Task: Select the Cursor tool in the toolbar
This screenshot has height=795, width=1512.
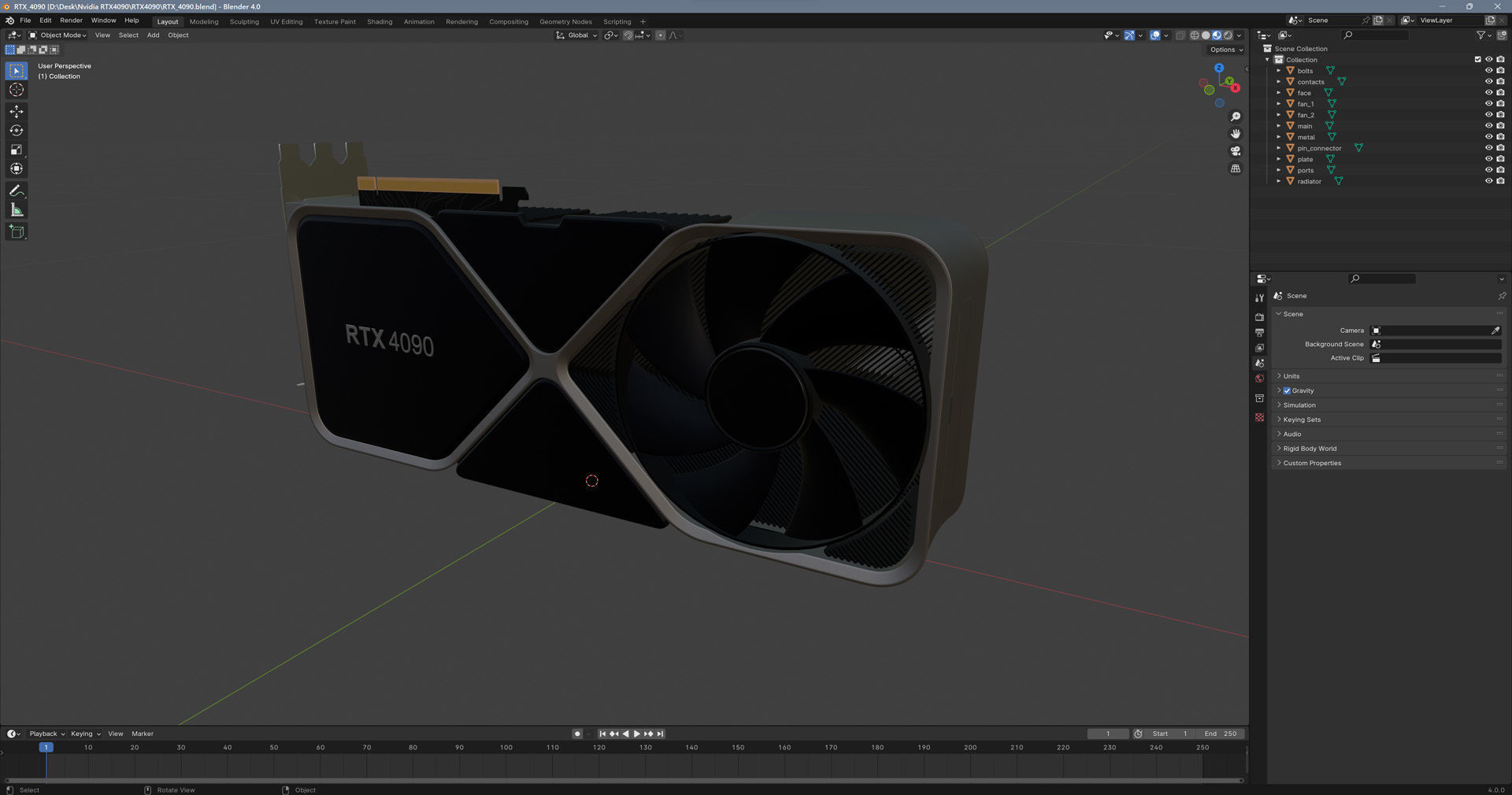Action: [17, 90]
